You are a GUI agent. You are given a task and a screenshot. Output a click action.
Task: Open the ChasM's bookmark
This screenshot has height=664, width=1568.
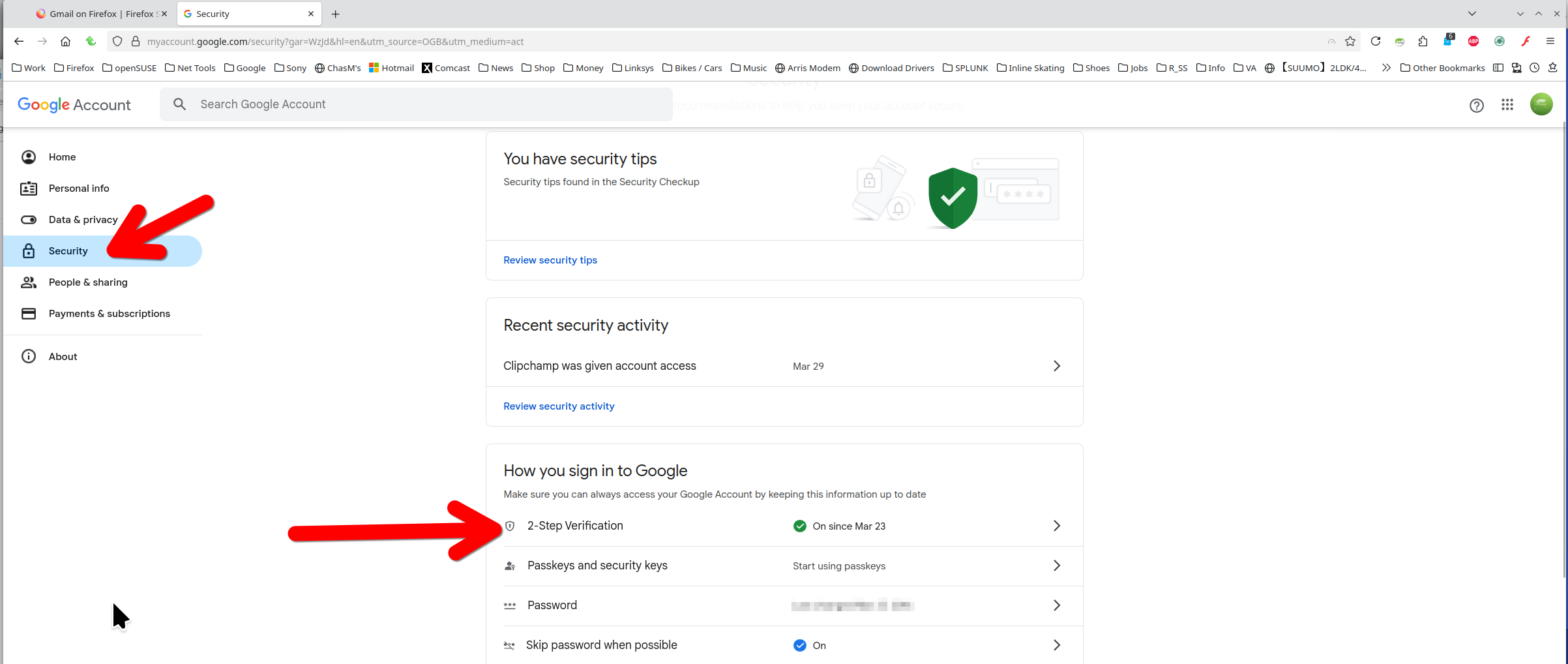337,68
